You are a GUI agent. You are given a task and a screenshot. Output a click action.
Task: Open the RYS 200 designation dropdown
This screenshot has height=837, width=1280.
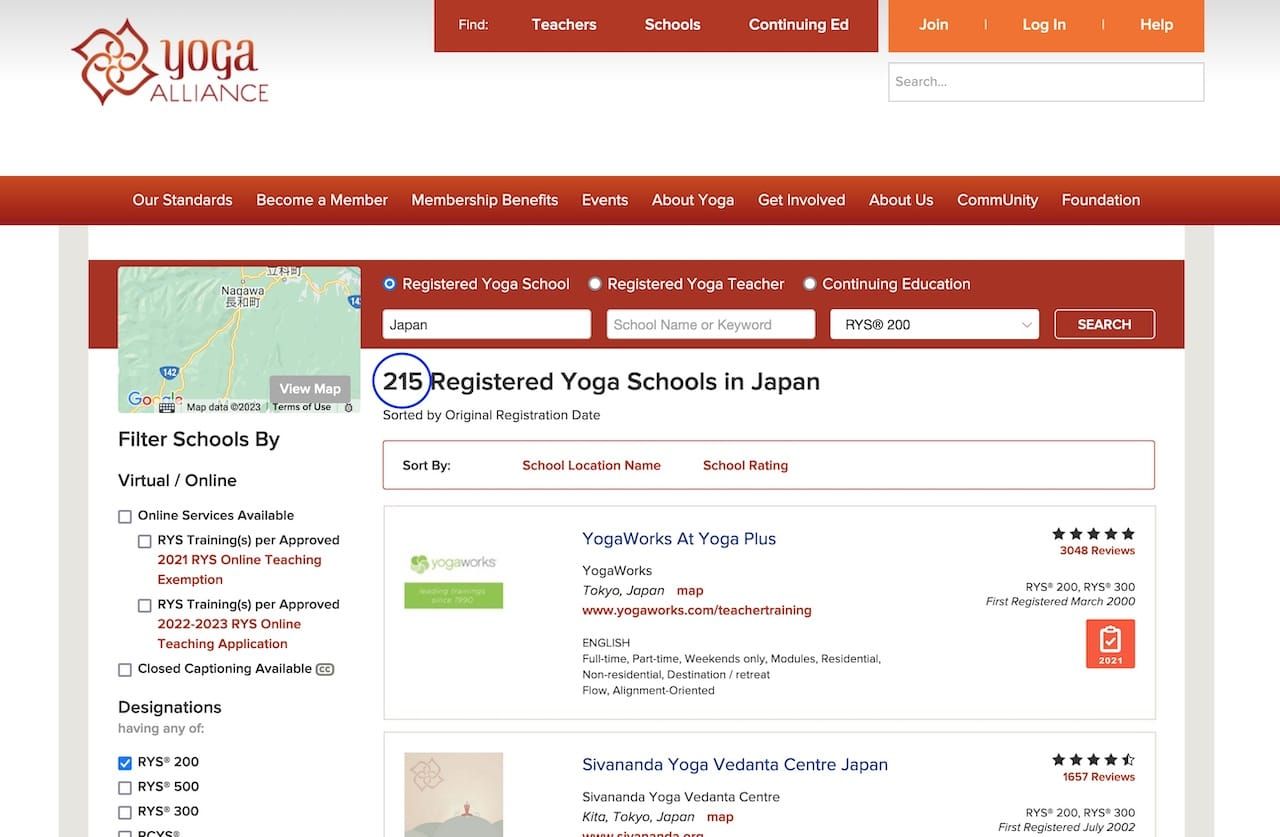click(934, 324)
